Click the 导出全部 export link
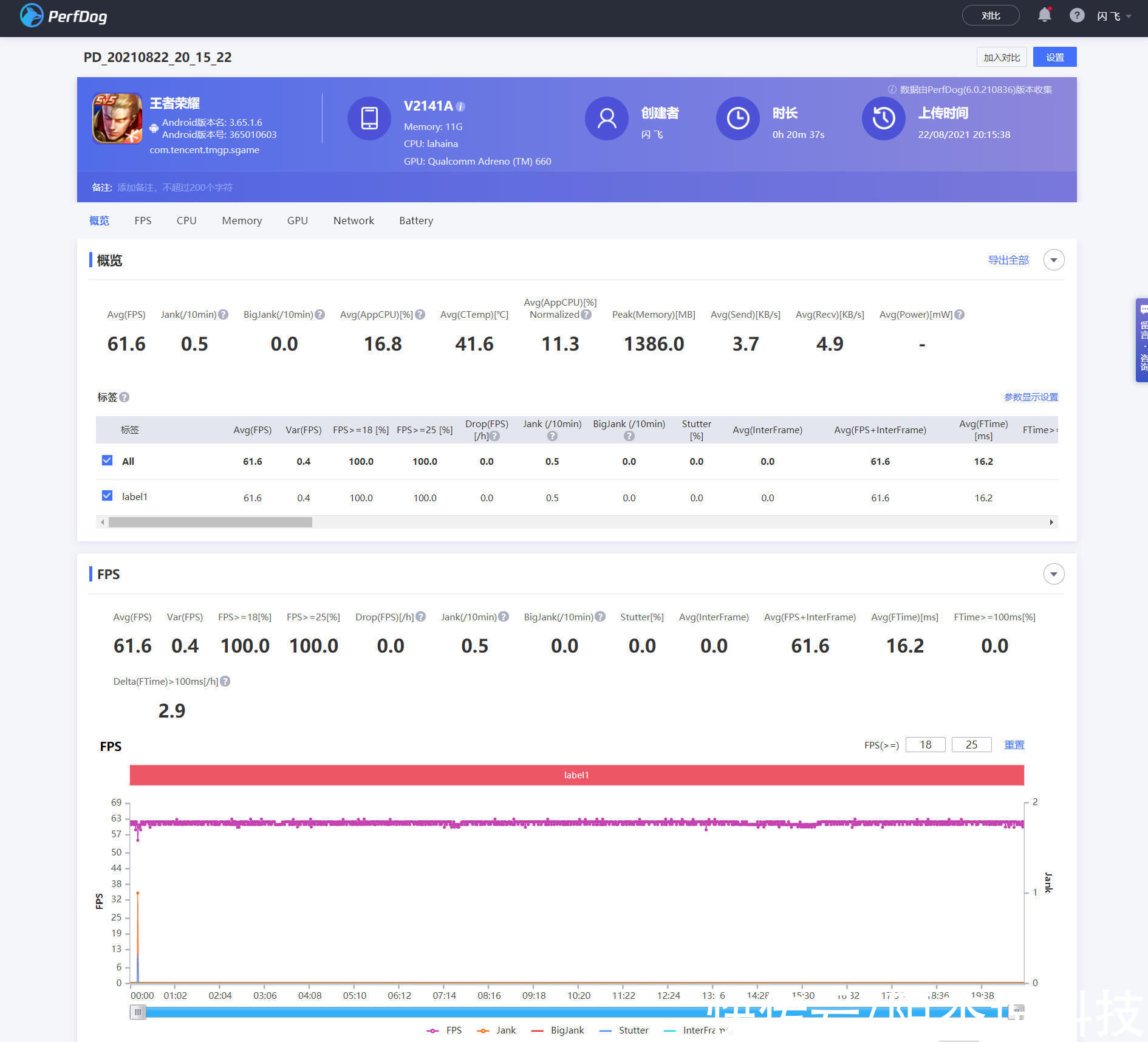Image resolution: width=1148 pixels, height=1042 pixels. tap(1008, 260)
